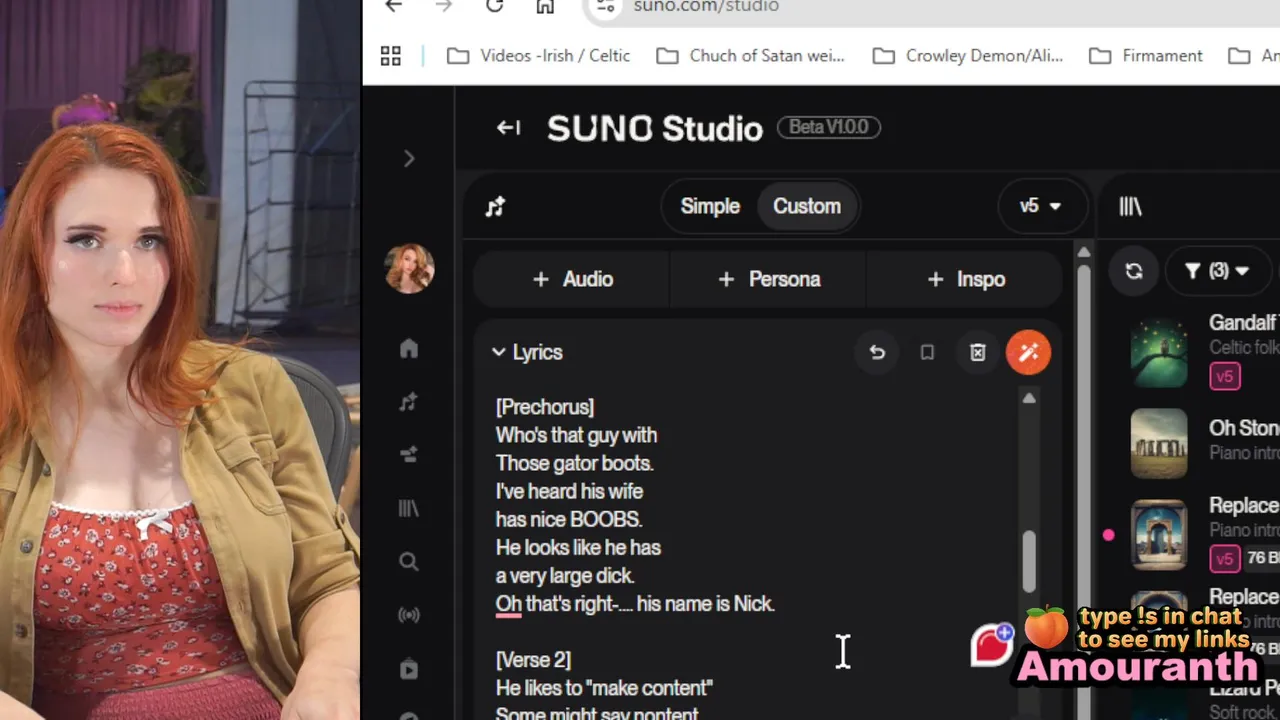Viewport: 1280px width, 720px height.
Task: Add a Persona
Action: 769,279
